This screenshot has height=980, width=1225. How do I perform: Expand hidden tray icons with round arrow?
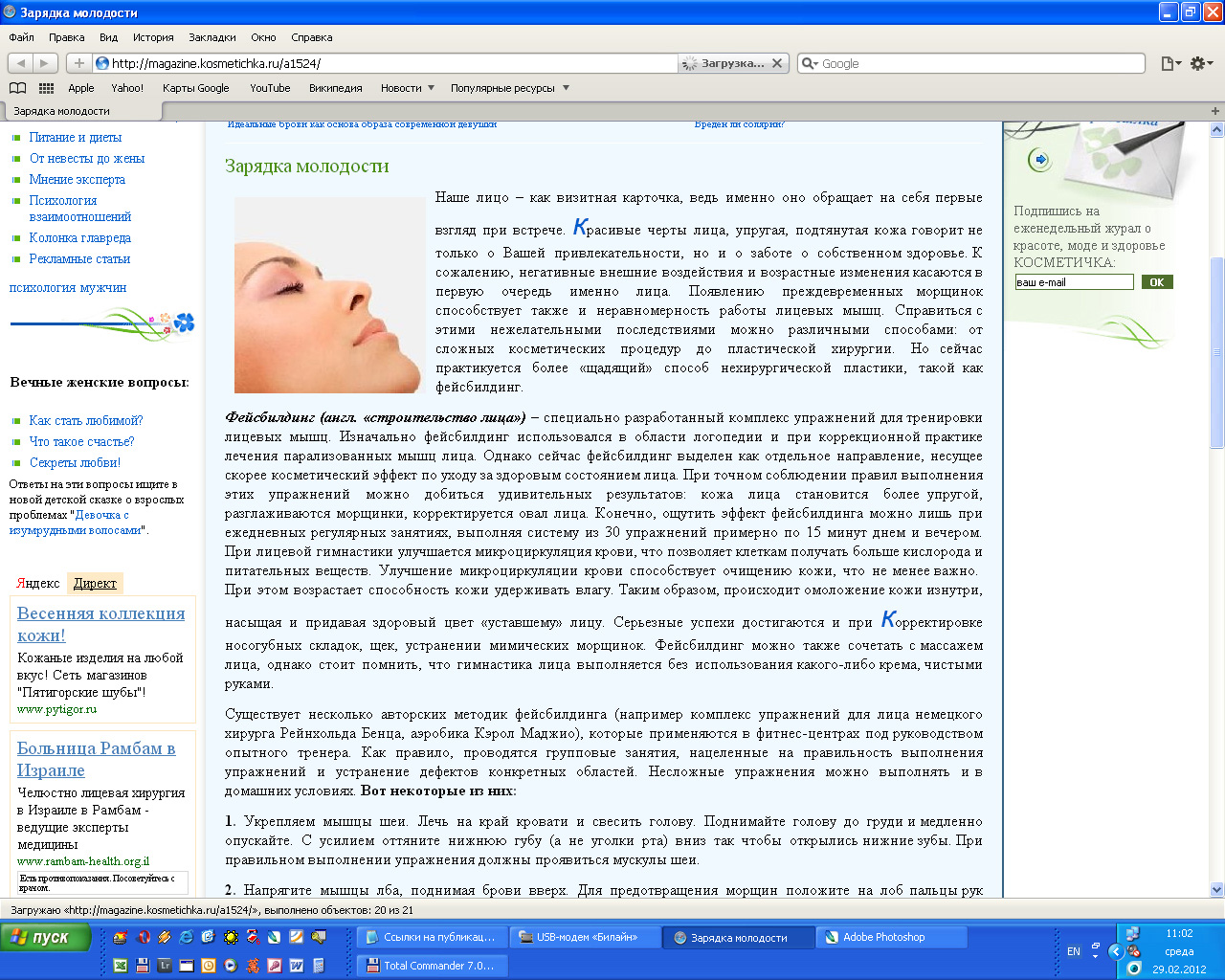[x=1116, y=951]
